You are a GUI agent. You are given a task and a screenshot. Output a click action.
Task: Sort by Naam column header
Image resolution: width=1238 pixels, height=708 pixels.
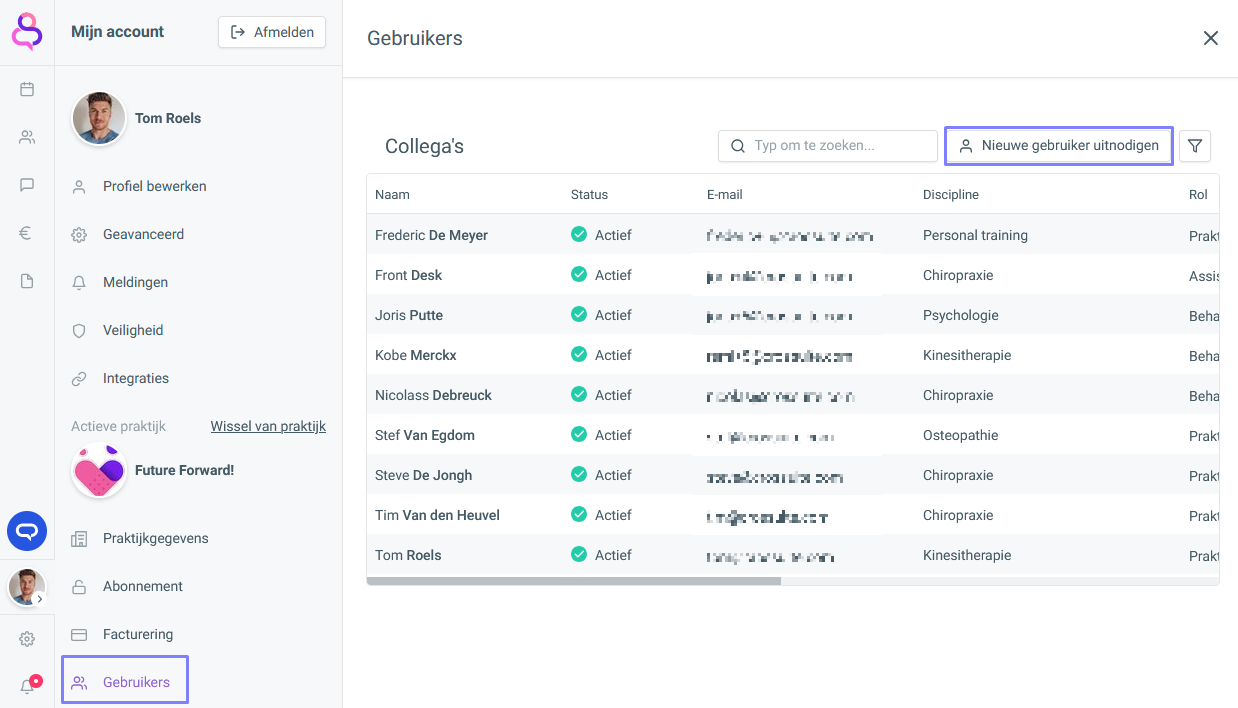(392, 195)
